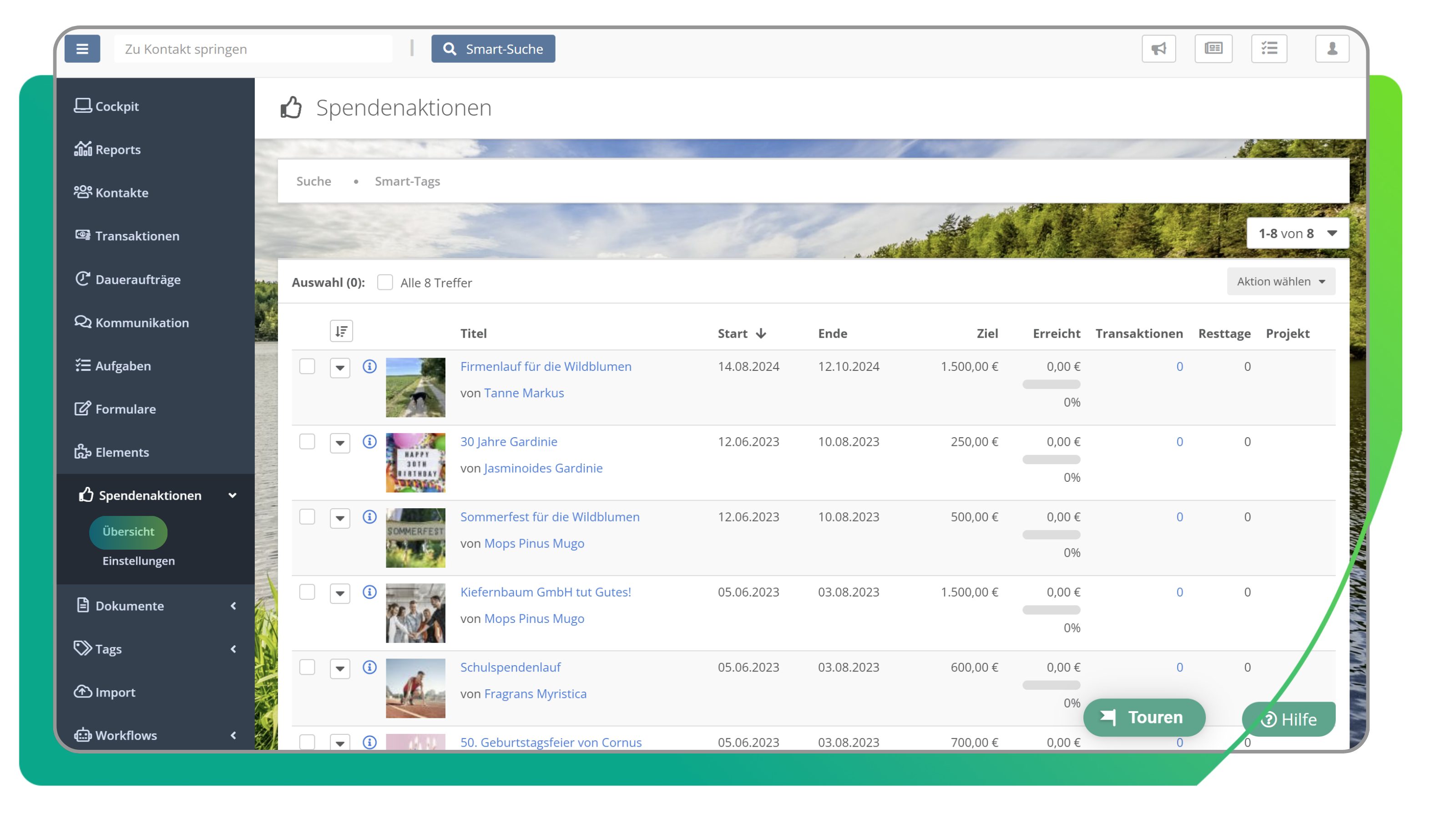Check the Alle 8 Treffer checkbox
The width and height of the screenshot is (1456, 819).
(385, 282)
